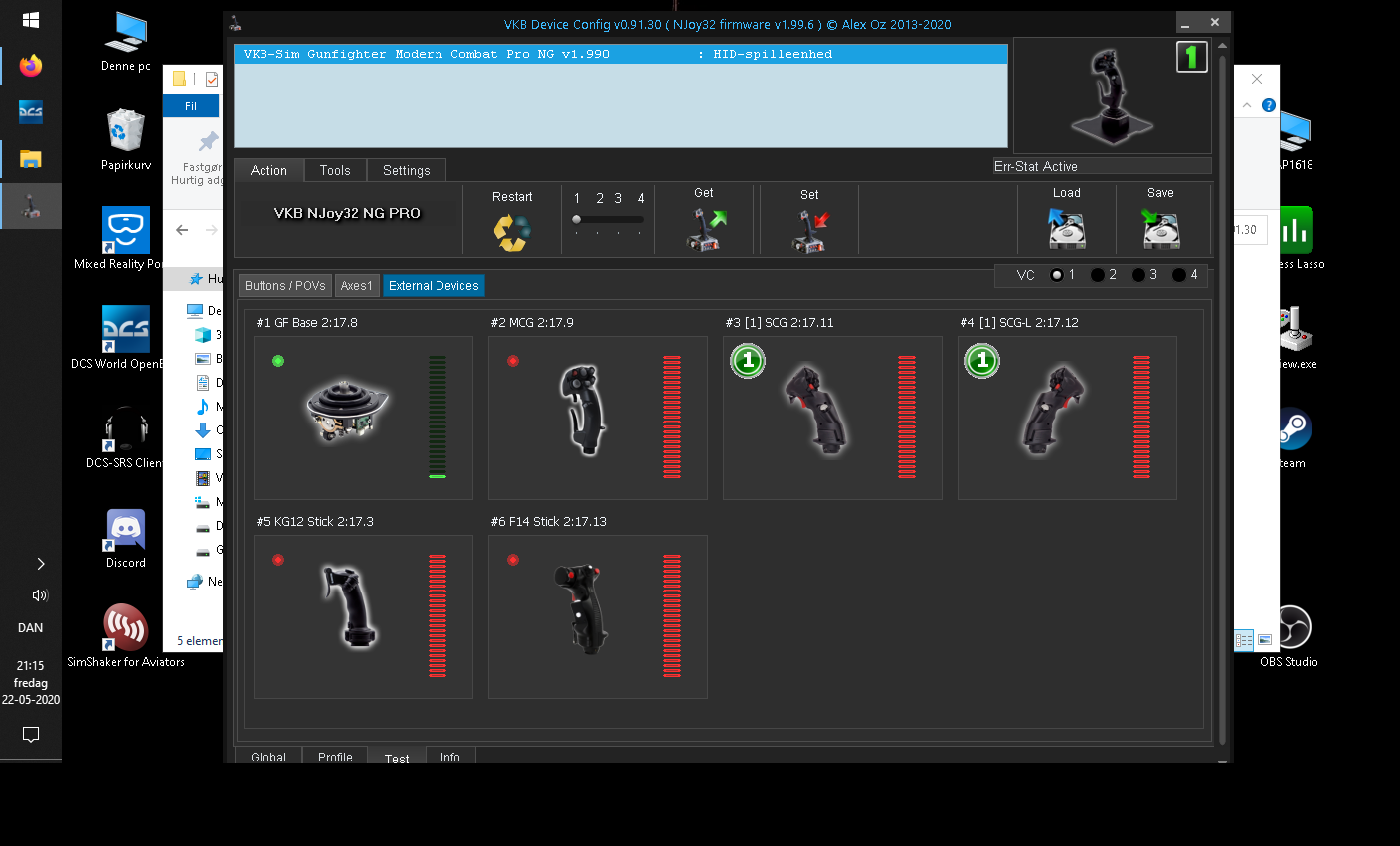Select VC radio option 2
Viewport: 1400px width, 846px height.
(1097, 275)
